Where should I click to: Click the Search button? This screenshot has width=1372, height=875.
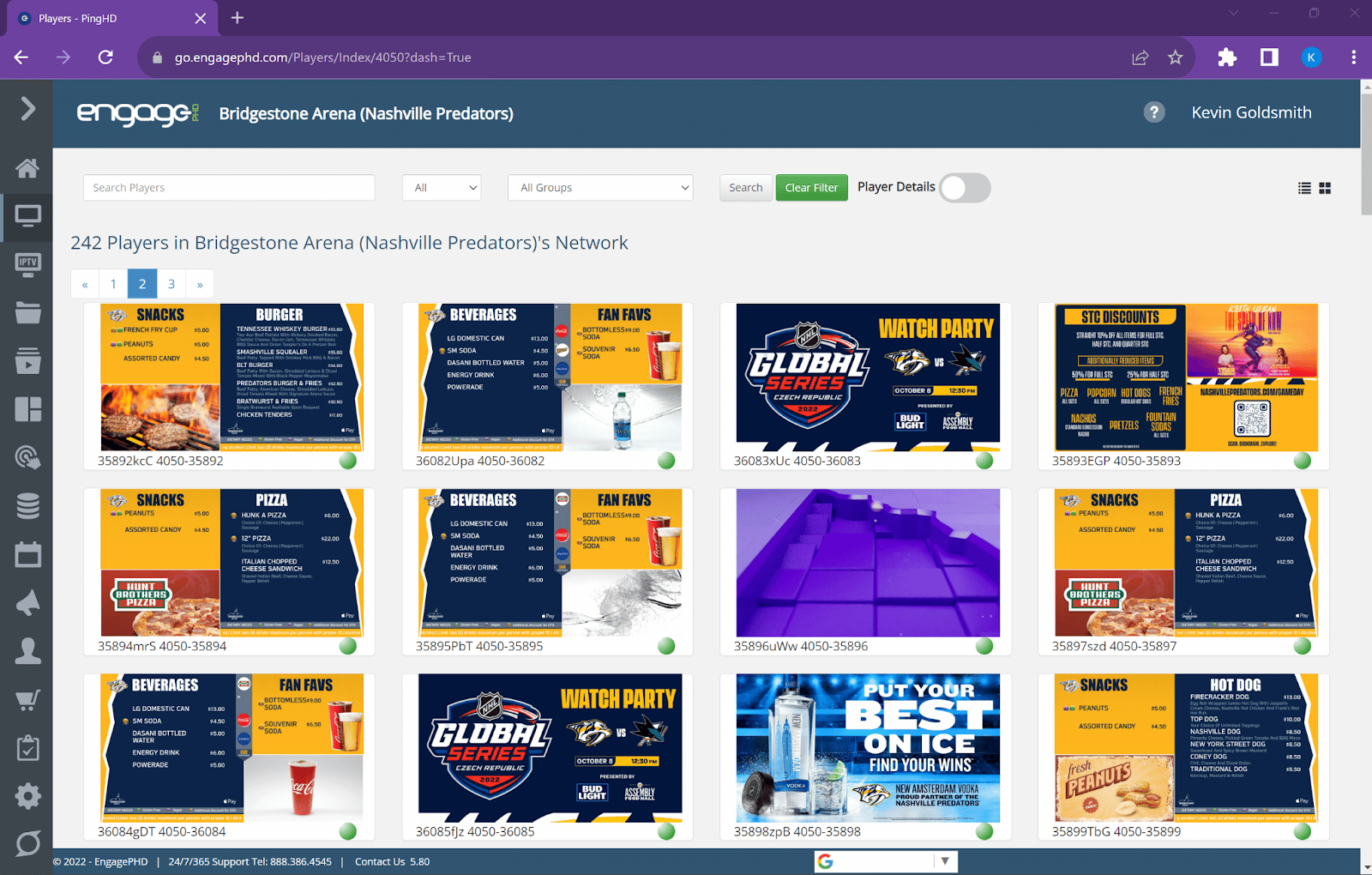point(745,188)
